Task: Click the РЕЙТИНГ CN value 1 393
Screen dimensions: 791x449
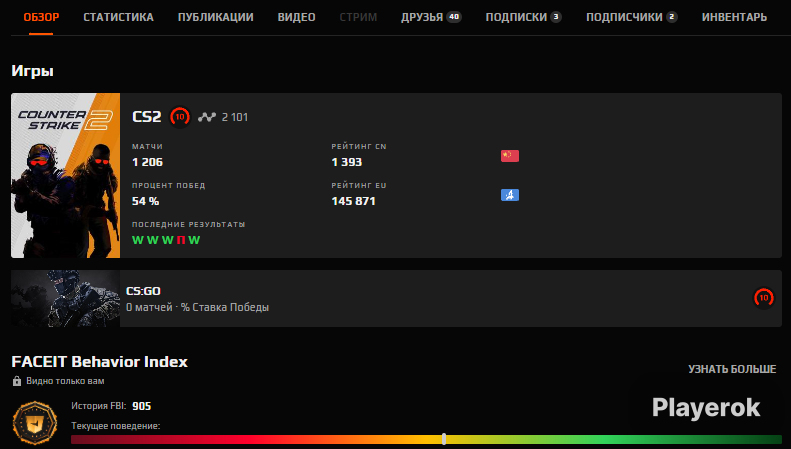Action: point(347,162)
